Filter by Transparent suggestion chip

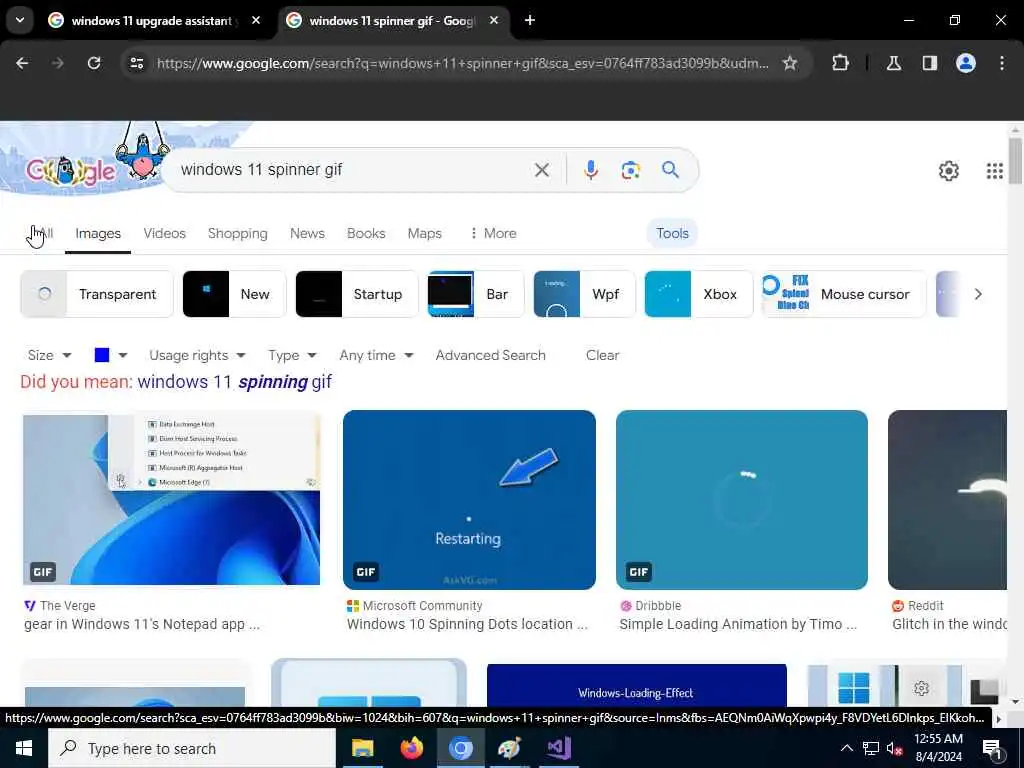click(97, 294)
